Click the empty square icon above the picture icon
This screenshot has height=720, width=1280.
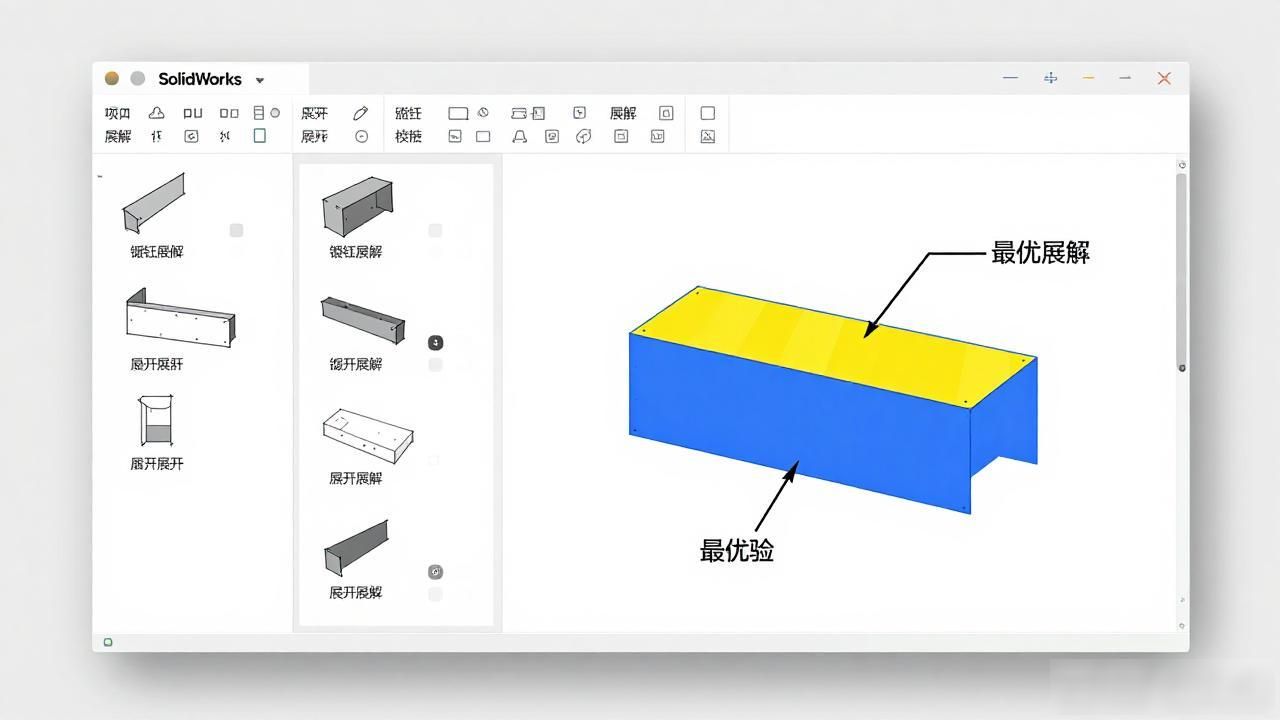708,113
